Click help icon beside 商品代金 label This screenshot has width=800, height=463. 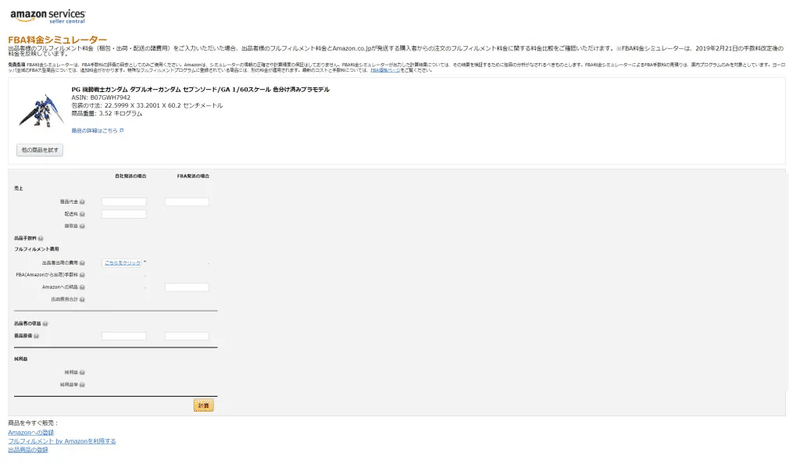coord(82,202)
